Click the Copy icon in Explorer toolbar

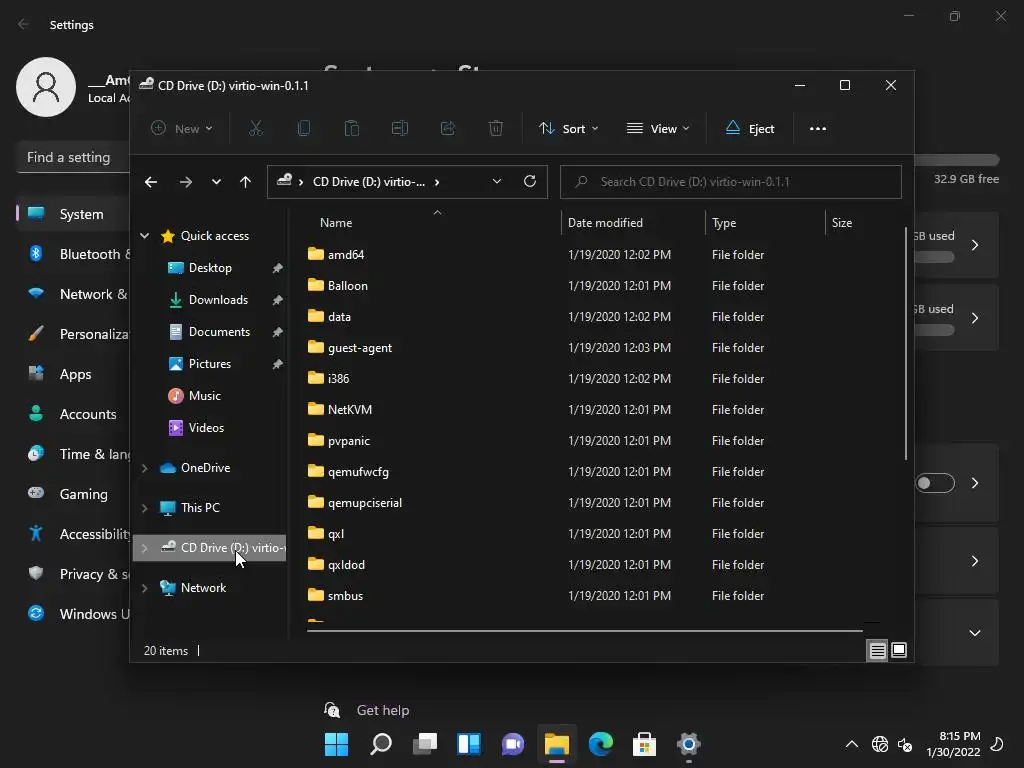tap(304, 129)
